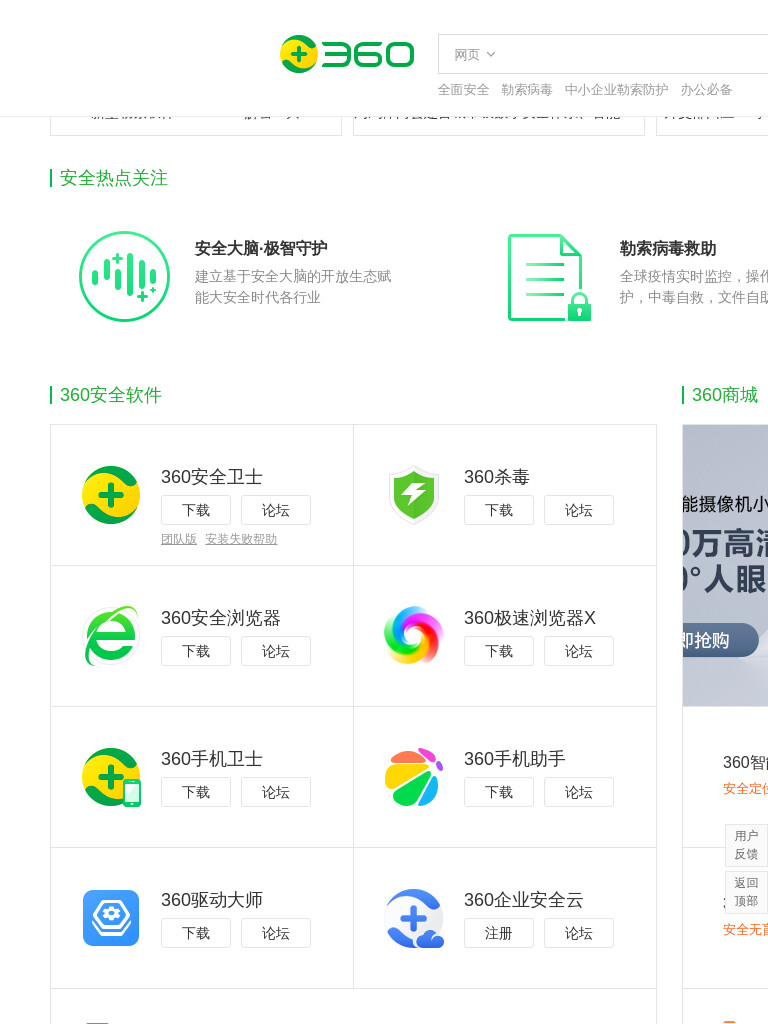The width and height of the screenshot is (768, 1024).
Task: Click the 360商城 section heading
Action: 725,394
